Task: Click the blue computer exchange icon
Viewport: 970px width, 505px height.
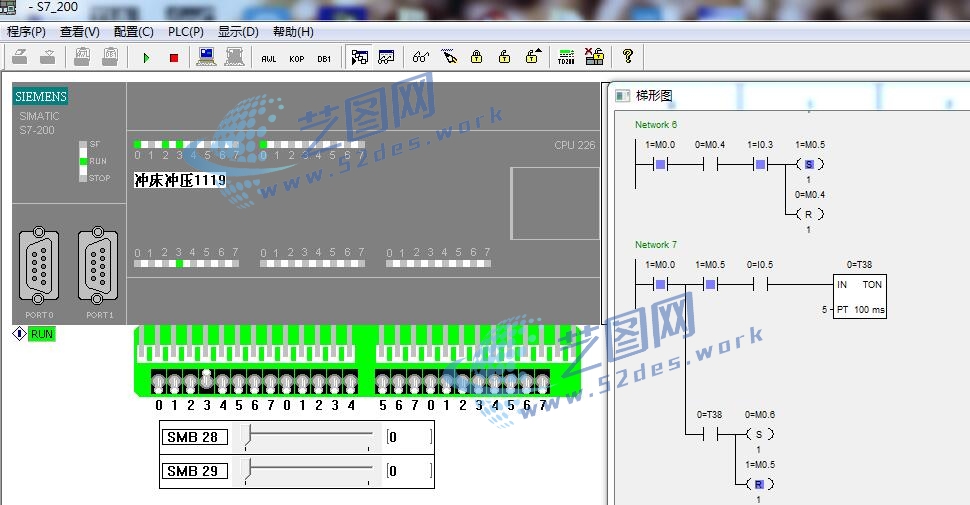Action: click(206, 57)
